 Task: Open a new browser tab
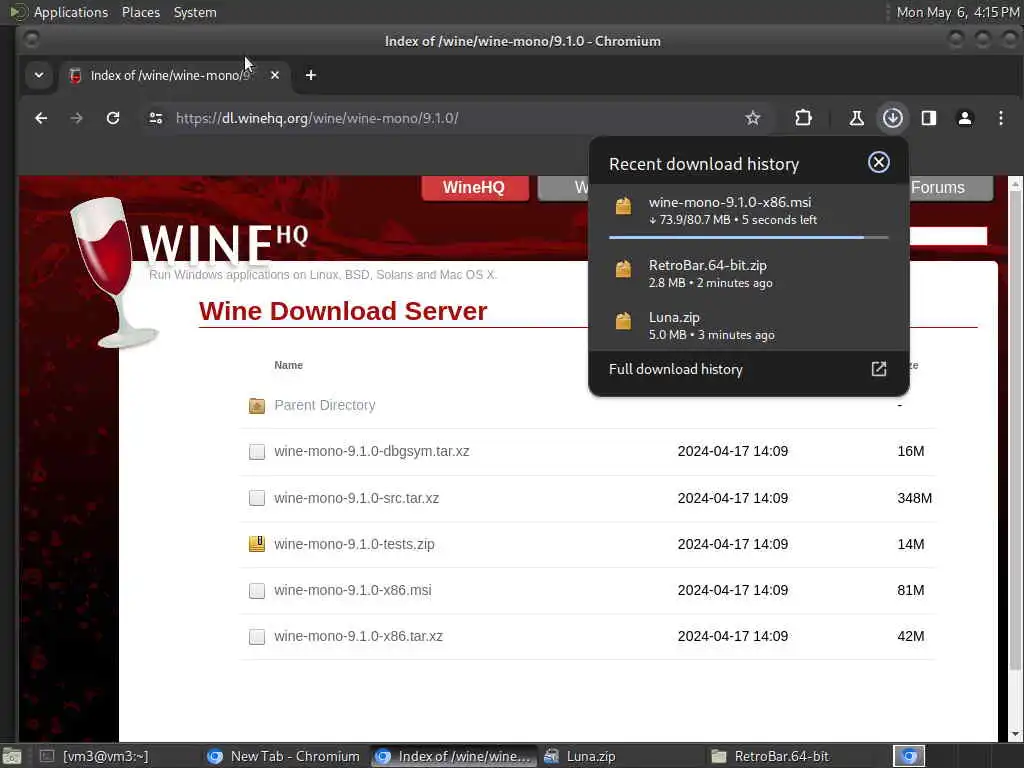(311, 75)
